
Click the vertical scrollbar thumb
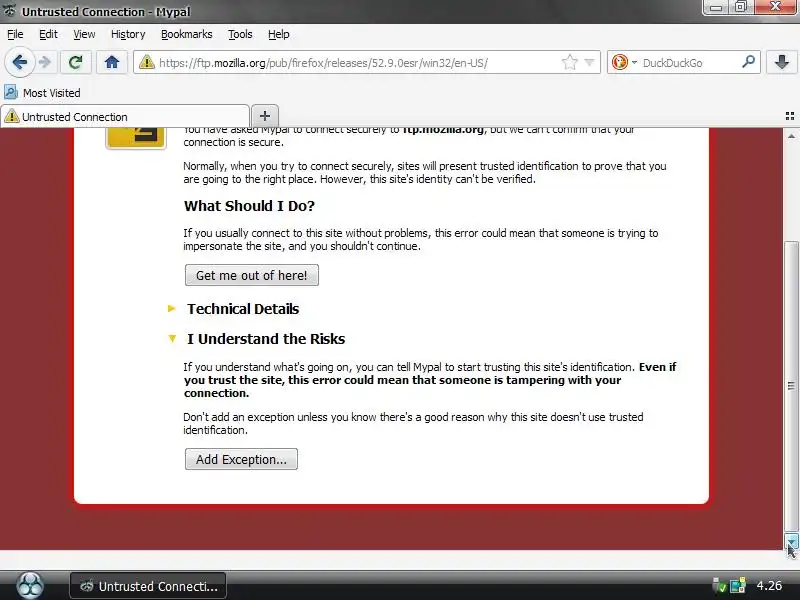pos(791,386)
